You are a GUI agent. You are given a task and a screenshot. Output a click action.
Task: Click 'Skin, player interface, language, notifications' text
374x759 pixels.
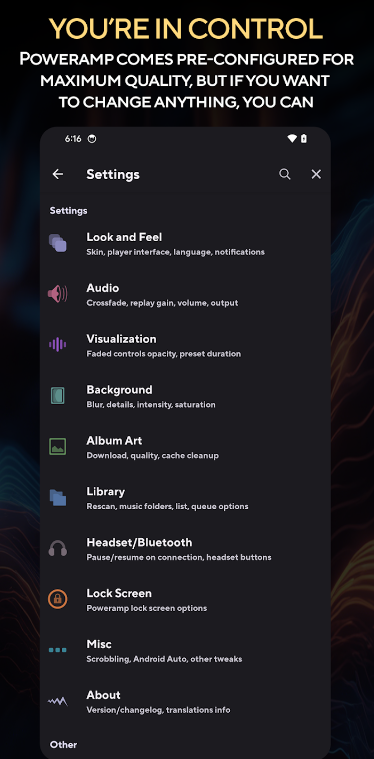(x=175, y=252)
